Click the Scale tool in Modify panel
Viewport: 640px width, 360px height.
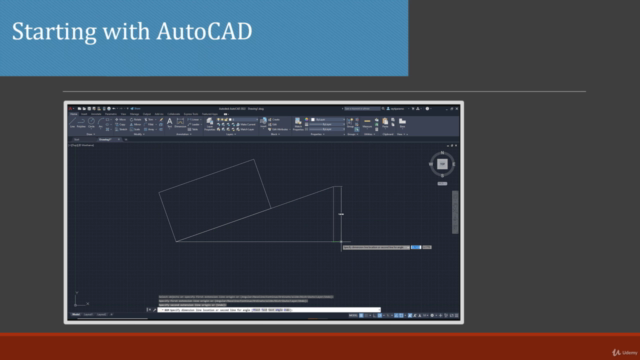134,129
